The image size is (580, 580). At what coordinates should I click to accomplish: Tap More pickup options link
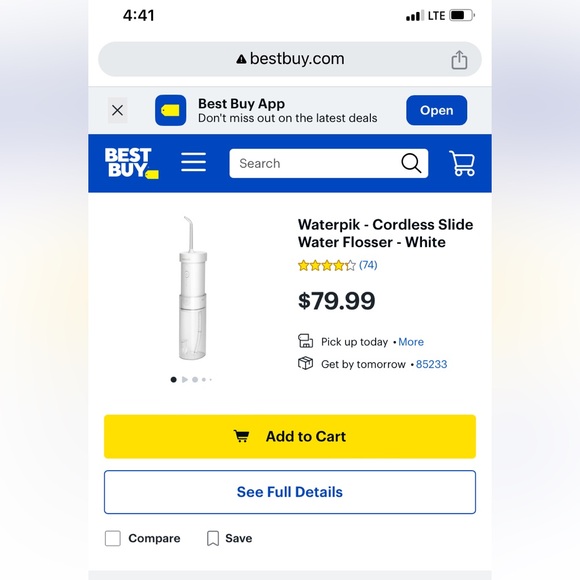point(411,342)
